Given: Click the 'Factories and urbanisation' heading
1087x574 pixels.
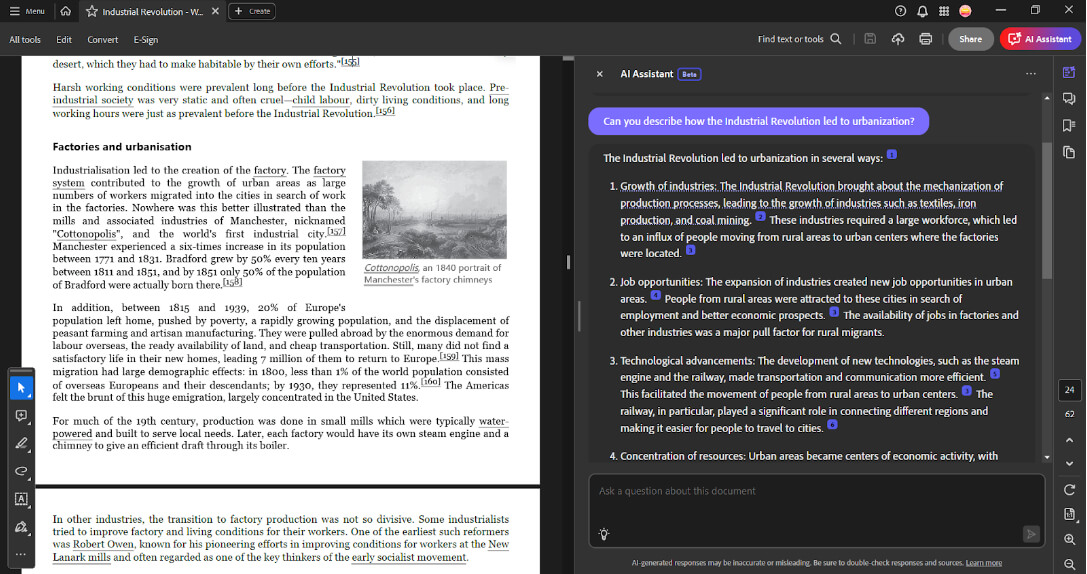Looking at the screenshot, I should tap(122, 147).
